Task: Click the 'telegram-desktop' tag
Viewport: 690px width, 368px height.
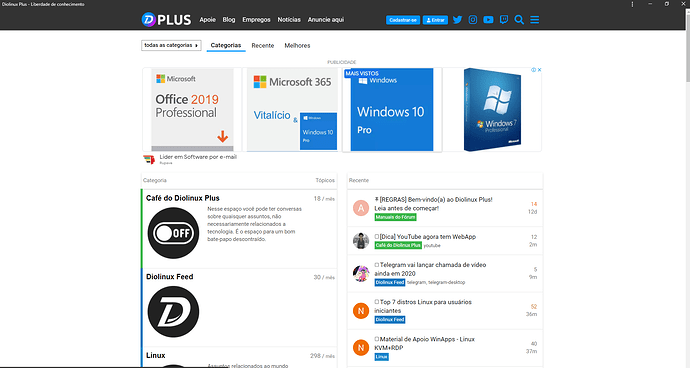Action: [x=447, y=283]
